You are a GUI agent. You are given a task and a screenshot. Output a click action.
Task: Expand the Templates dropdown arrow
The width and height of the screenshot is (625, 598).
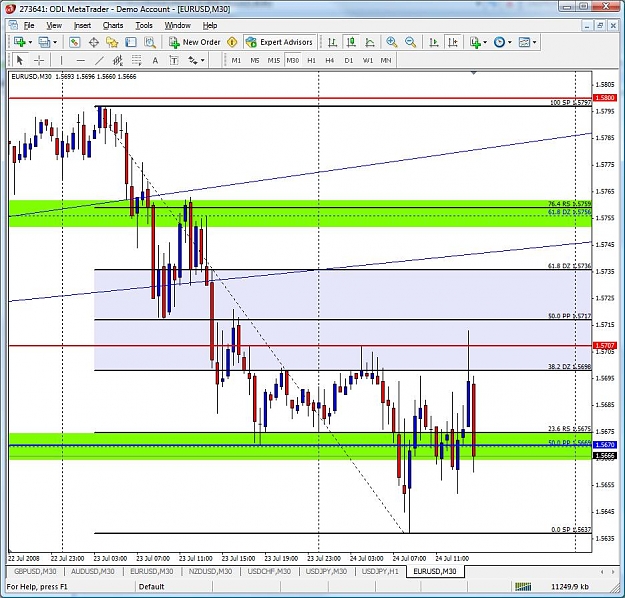click(535, 42)
